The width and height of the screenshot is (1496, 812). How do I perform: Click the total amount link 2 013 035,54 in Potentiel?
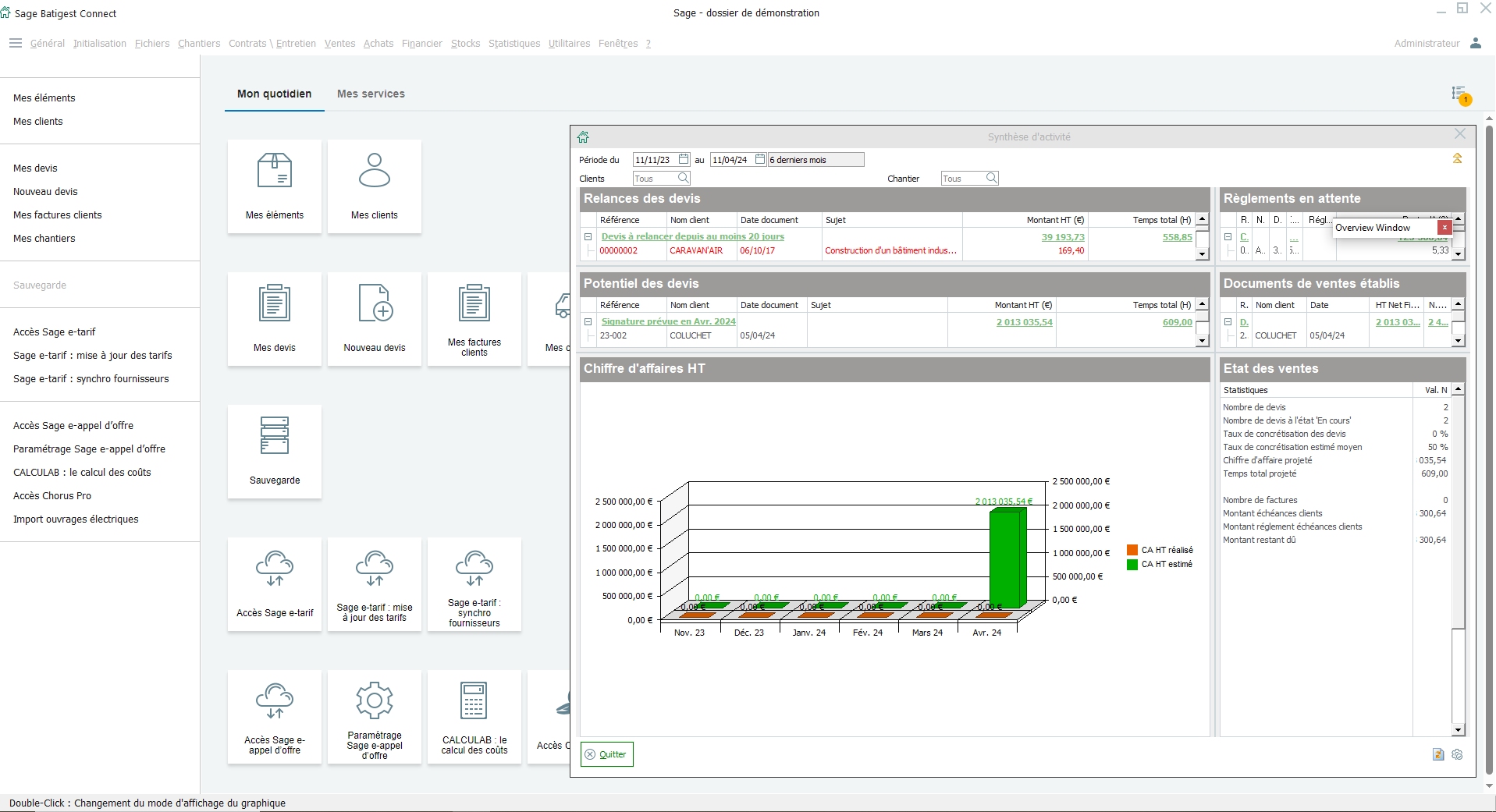pos(1024,322)
